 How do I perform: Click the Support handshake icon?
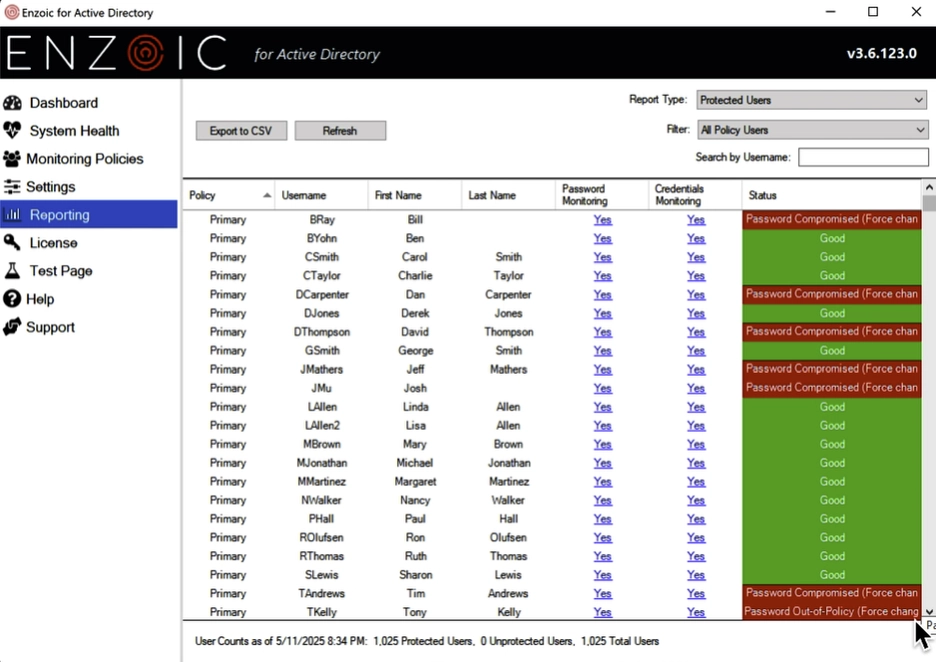pos(12,327)
